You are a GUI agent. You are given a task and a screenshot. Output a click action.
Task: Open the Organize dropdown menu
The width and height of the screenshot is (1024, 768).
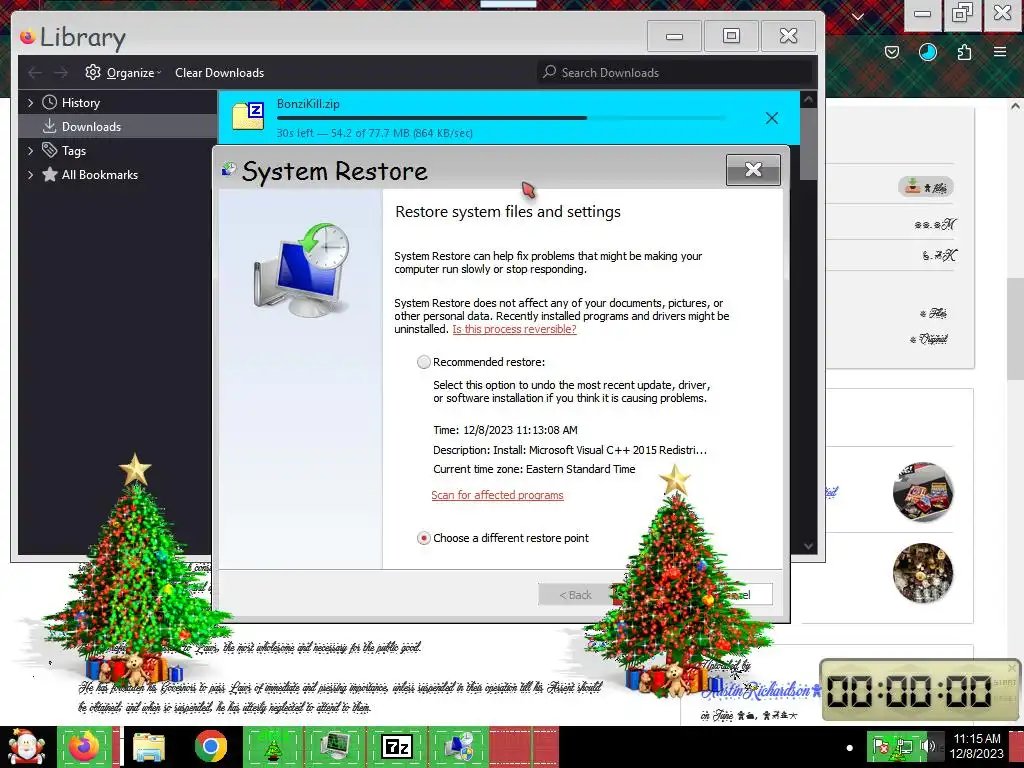[131, 72]
